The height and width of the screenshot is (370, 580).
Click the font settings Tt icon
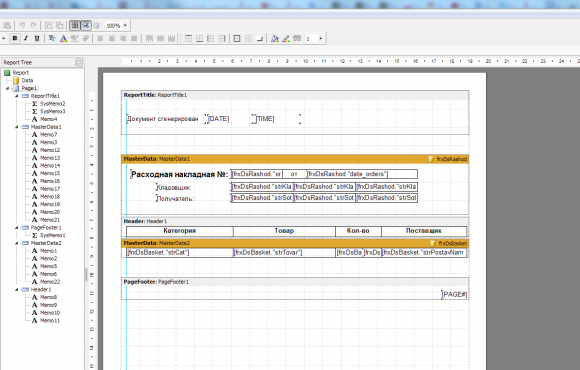tap(52, 38)
